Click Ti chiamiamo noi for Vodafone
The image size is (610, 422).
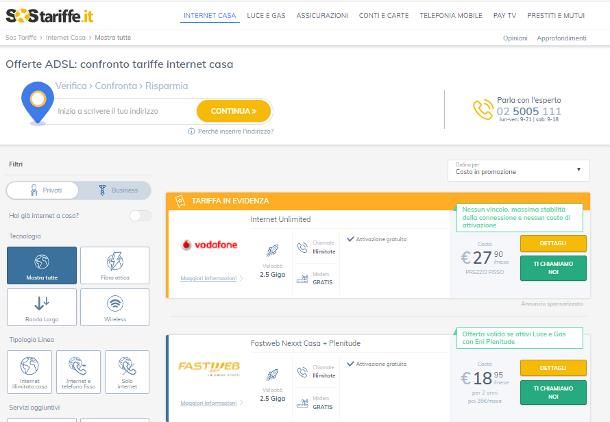pyautogui.click(x=553, y=268)
